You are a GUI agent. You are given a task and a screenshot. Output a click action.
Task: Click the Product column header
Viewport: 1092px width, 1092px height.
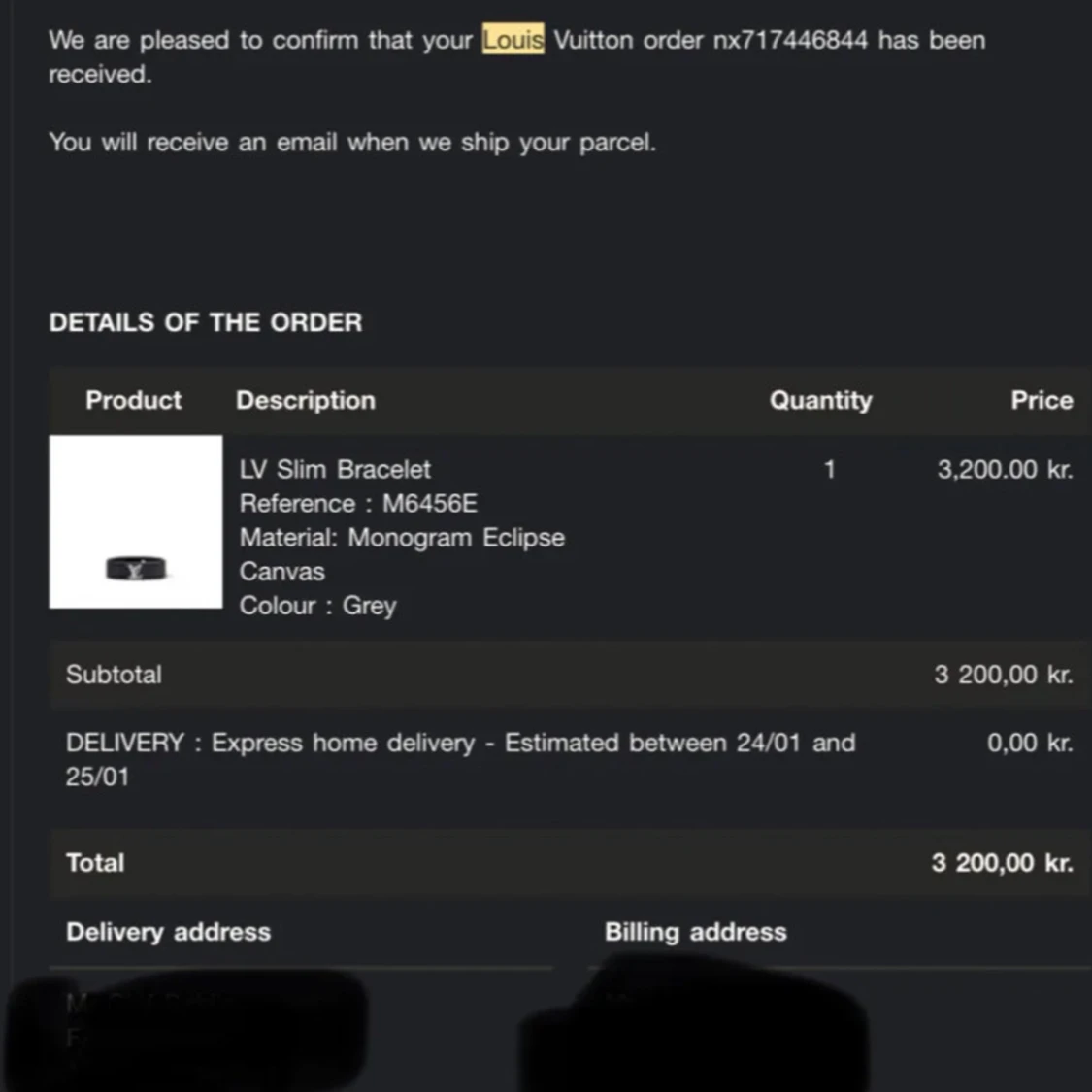[x=133, y=400]
